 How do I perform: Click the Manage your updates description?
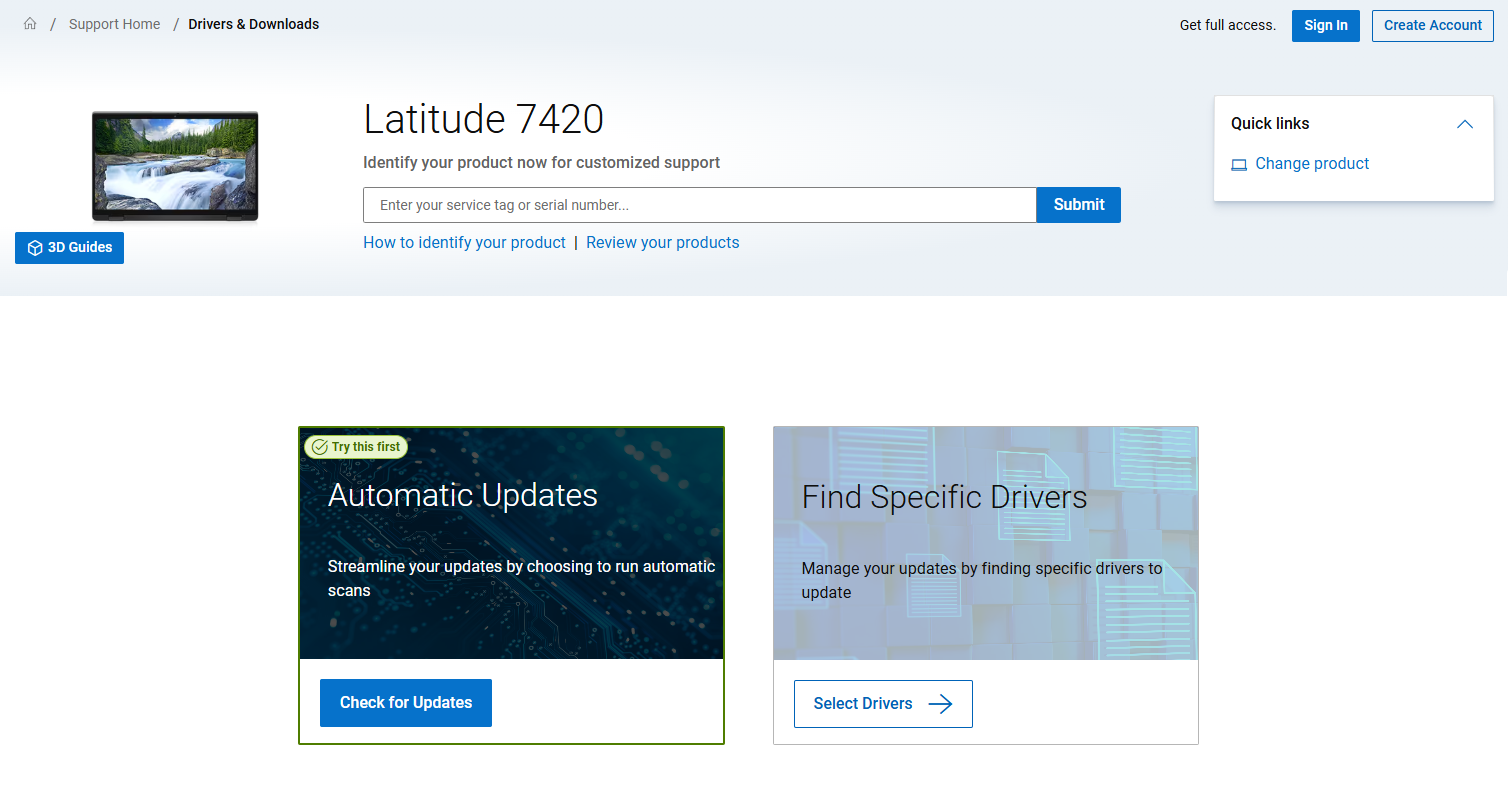click(x=982, y=580)
